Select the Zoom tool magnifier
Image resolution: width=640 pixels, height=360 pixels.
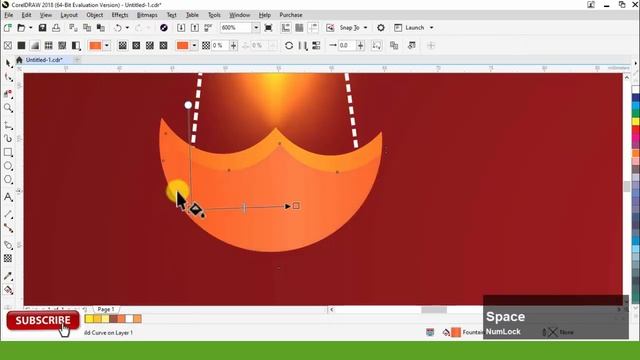(8, 108)
